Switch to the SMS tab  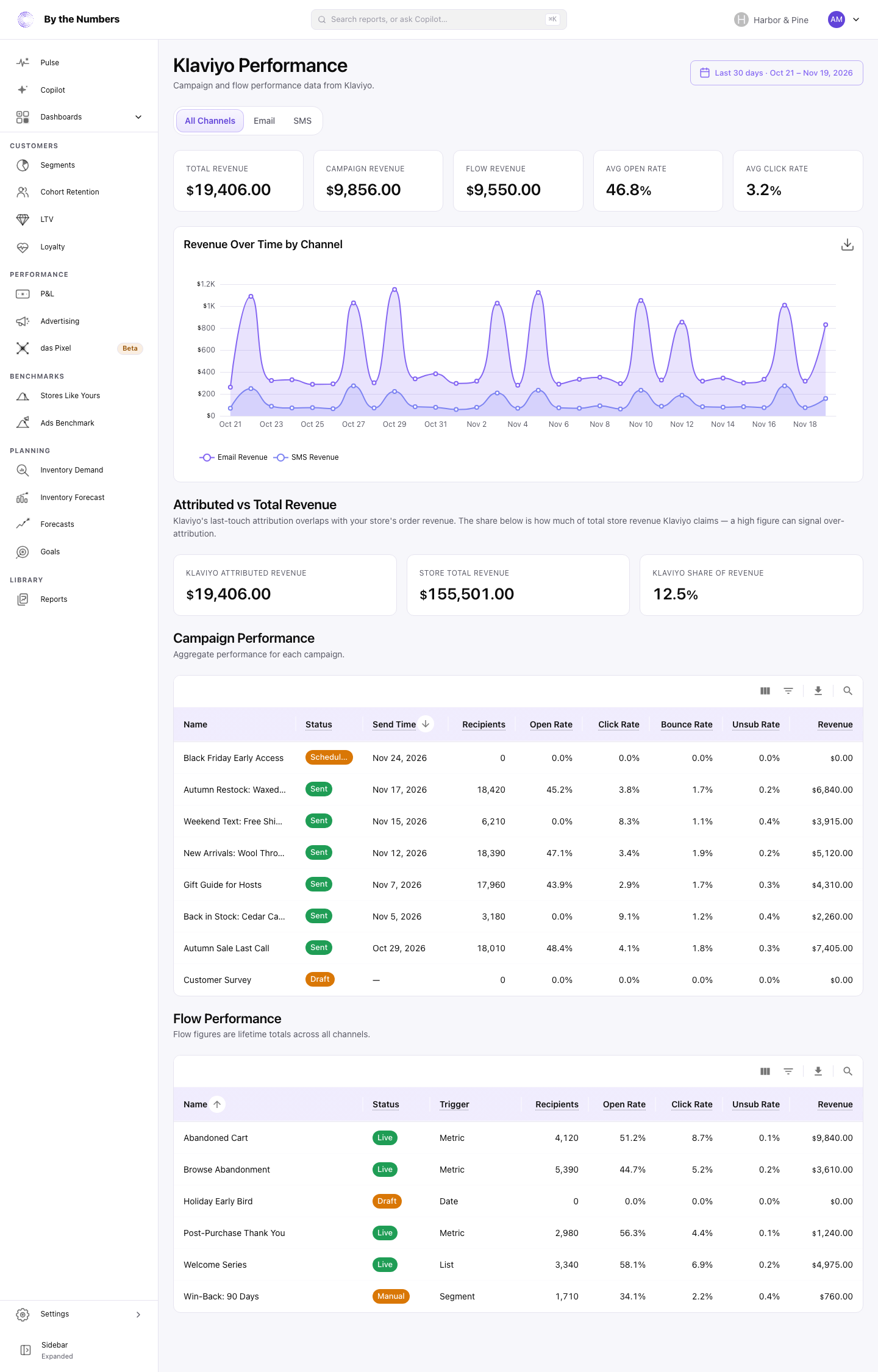tap(302, 121)
